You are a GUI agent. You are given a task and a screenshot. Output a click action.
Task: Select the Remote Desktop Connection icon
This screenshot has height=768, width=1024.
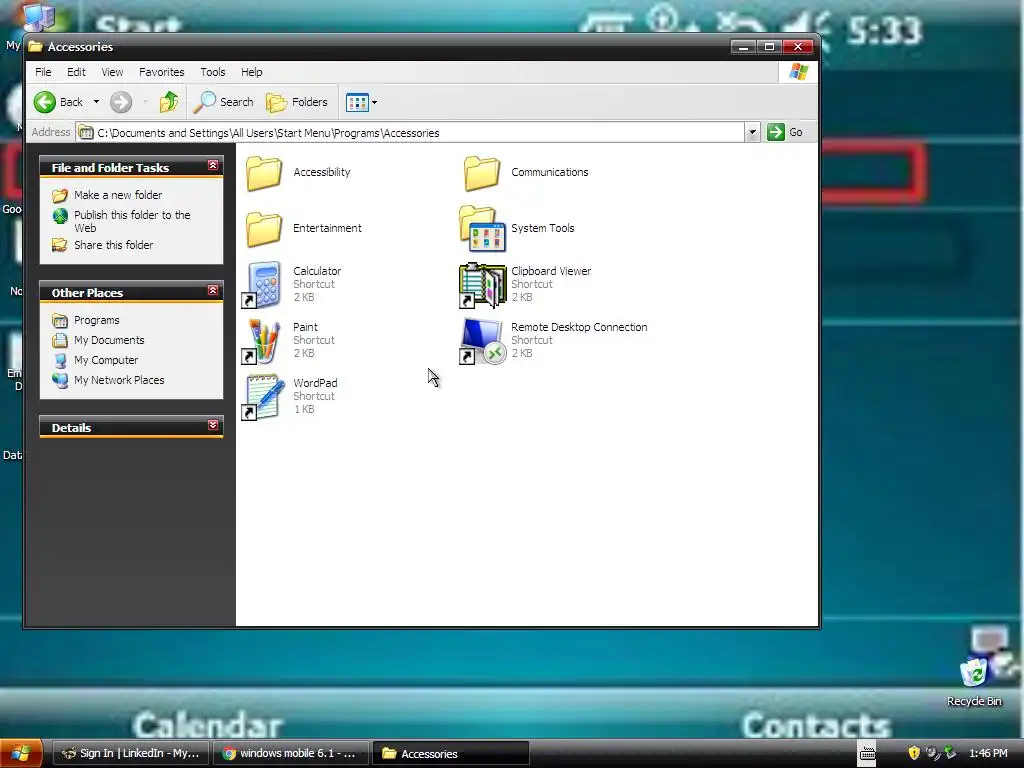tap(482, 341)
